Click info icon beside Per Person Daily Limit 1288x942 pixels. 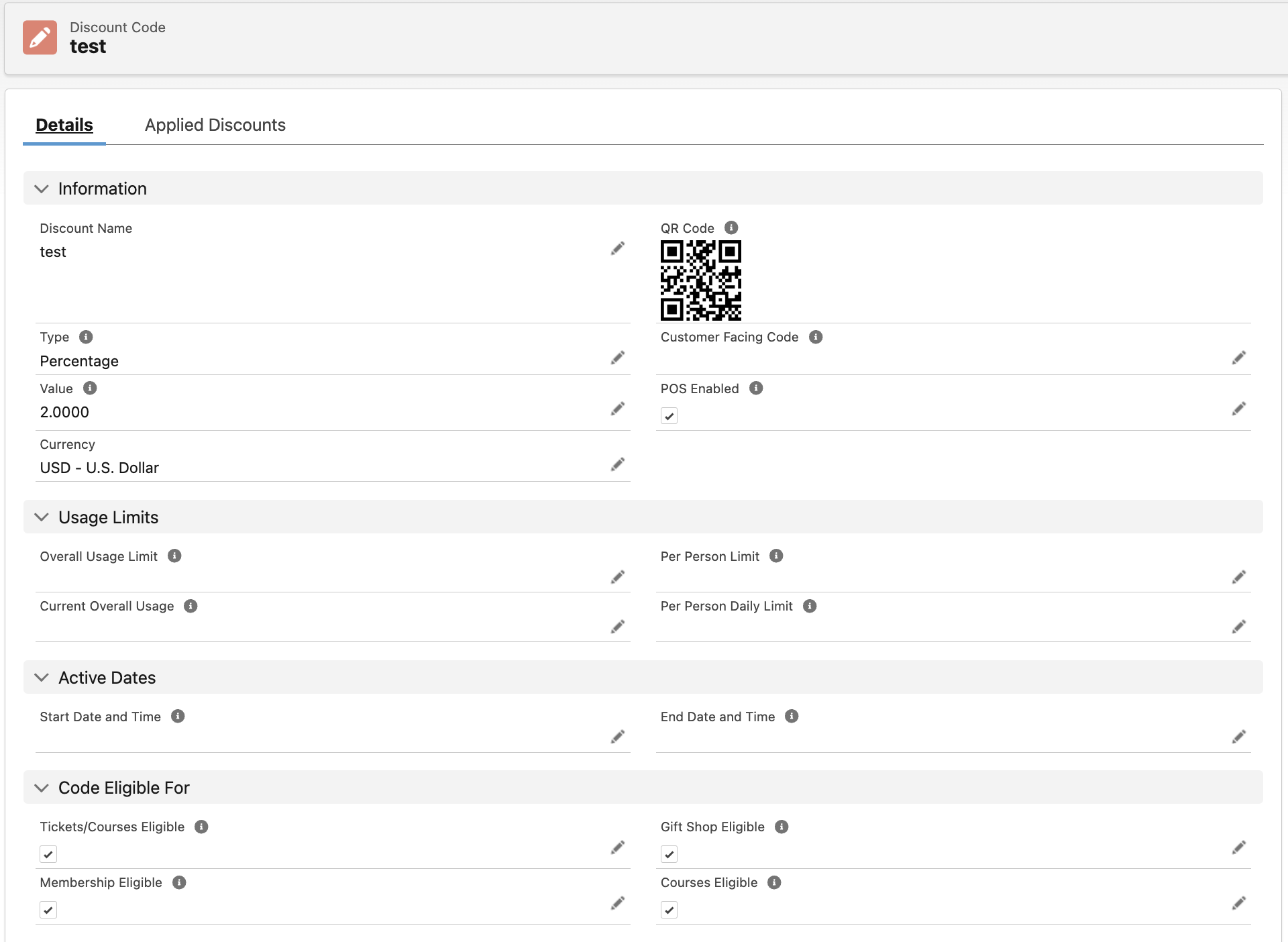point(810,606)
